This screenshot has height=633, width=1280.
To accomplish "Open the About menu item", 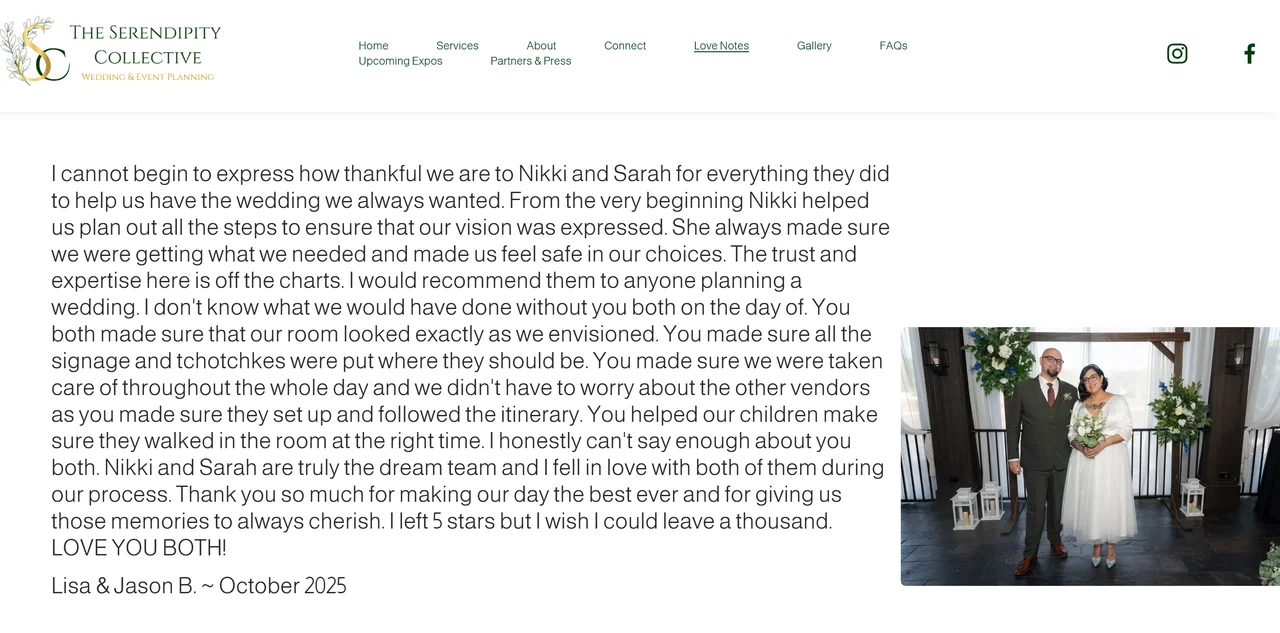I will click(x=541, y=45).
